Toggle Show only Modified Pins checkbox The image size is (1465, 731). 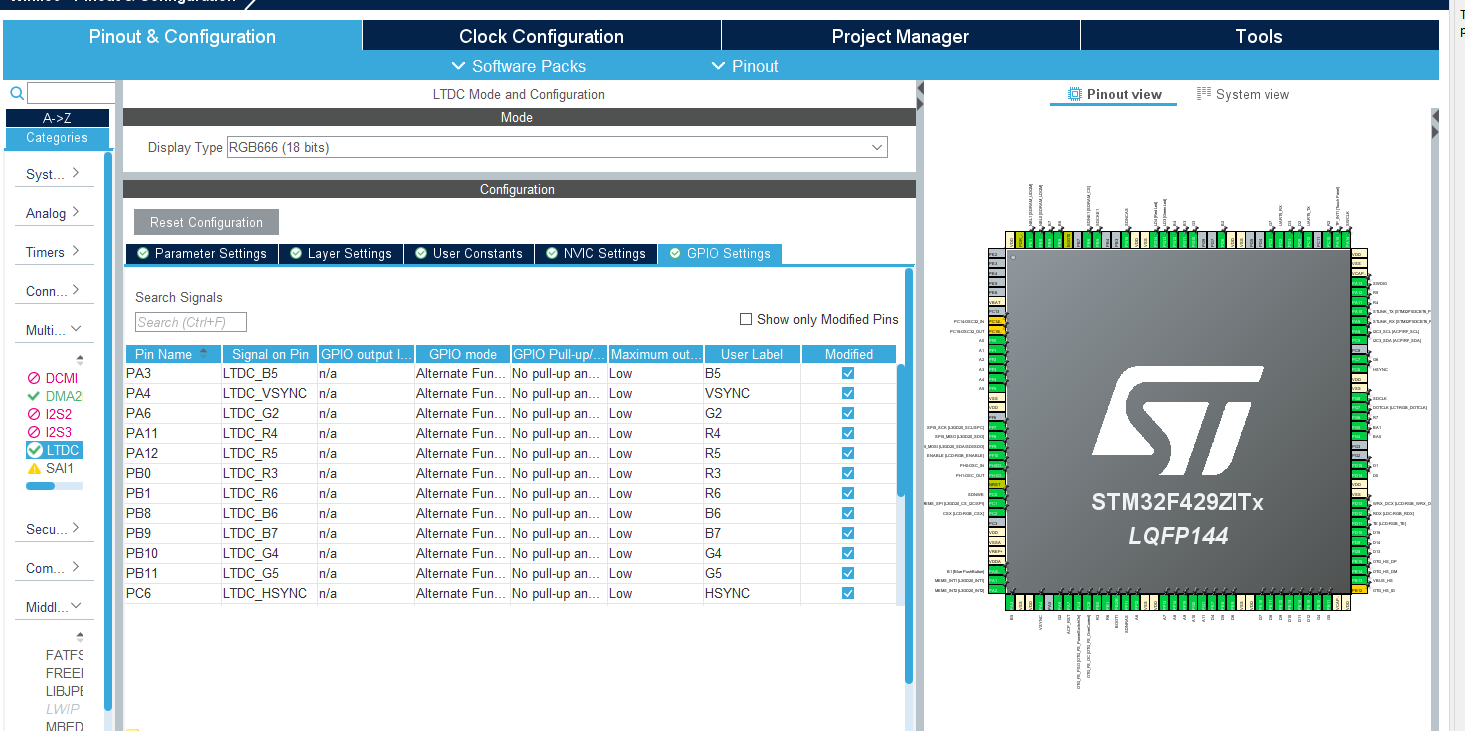[x=745, y=319]
